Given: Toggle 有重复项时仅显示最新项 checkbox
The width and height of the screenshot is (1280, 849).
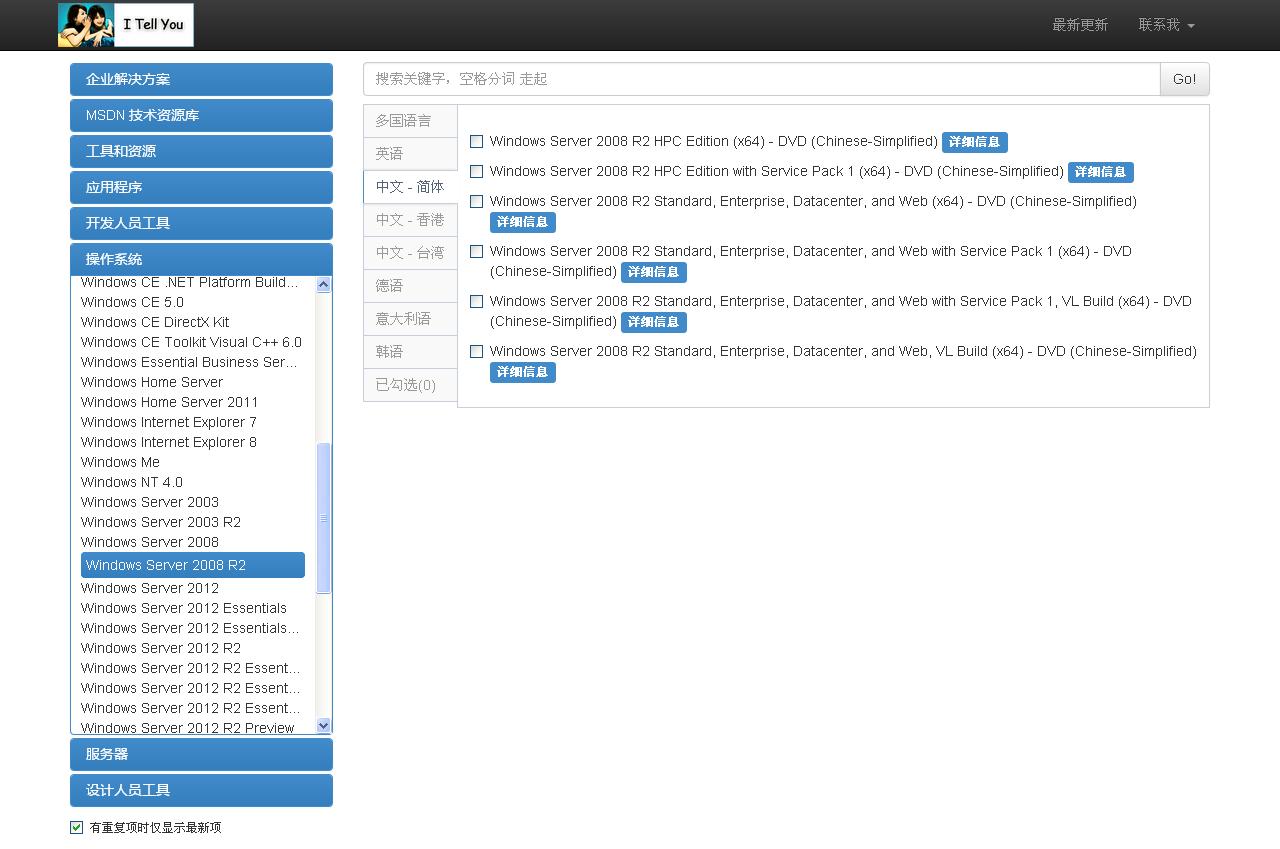Looking at the screenshot, I should [x=76, y=827].
